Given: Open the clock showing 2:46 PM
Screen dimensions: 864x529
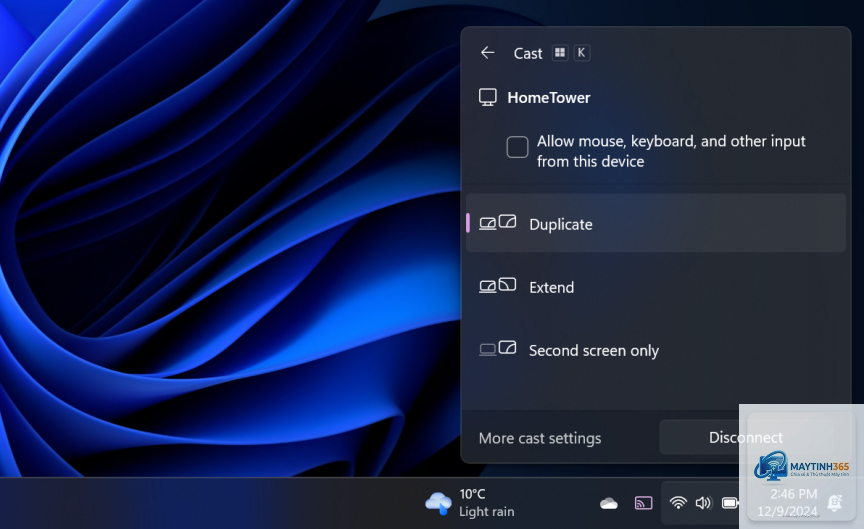Looking at the screenshot, I should (789, 503).
